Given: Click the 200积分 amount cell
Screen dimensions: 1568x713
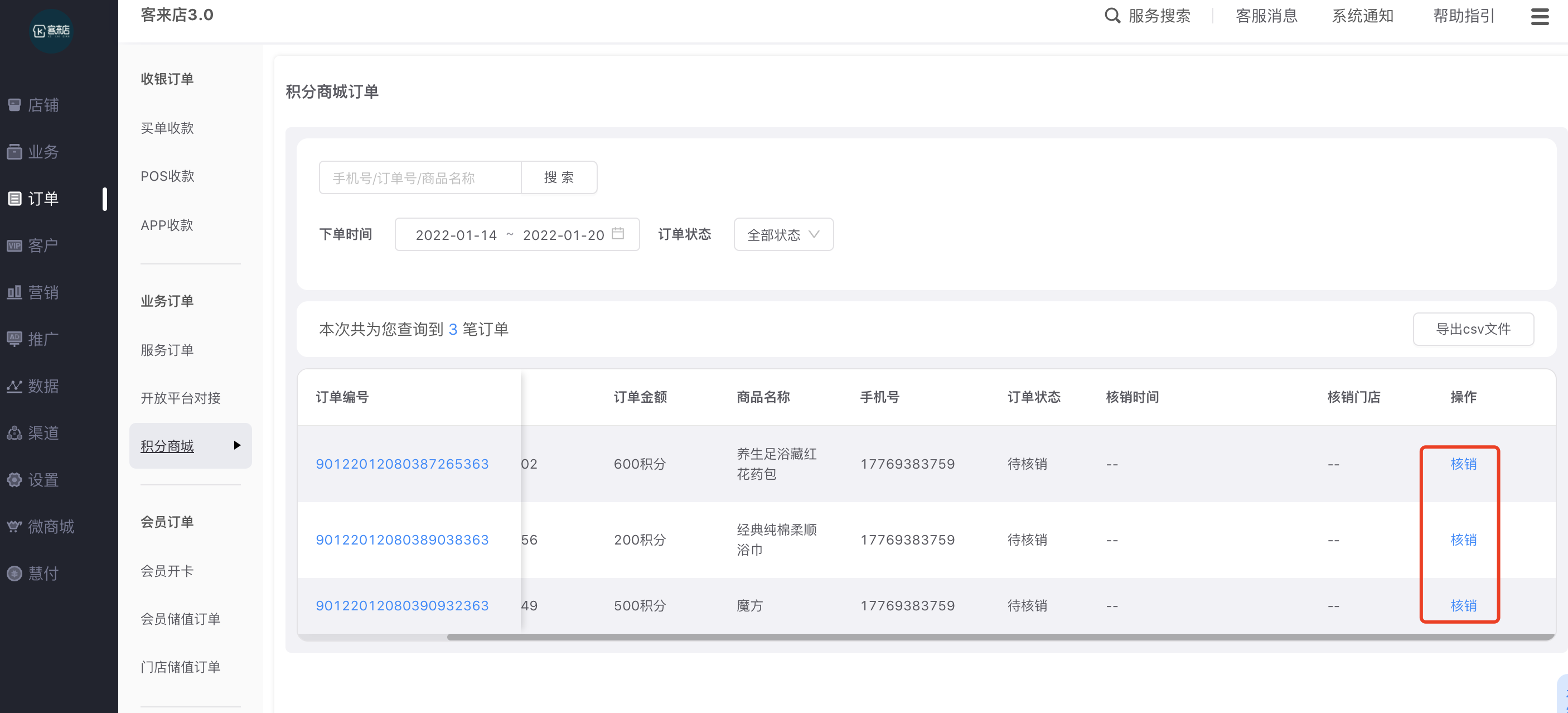Looking at the screenshot, I should (x=640, y=540).
